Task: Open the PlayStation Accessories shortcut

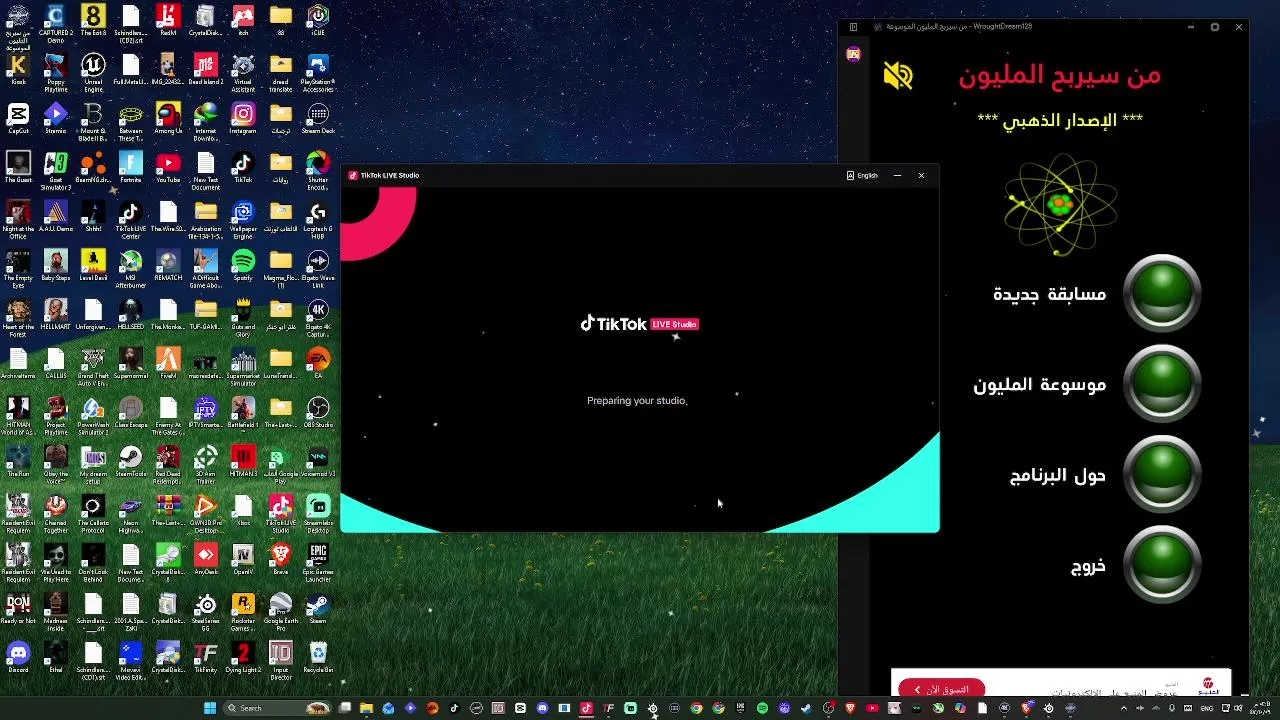Action: tap(318, 72)
